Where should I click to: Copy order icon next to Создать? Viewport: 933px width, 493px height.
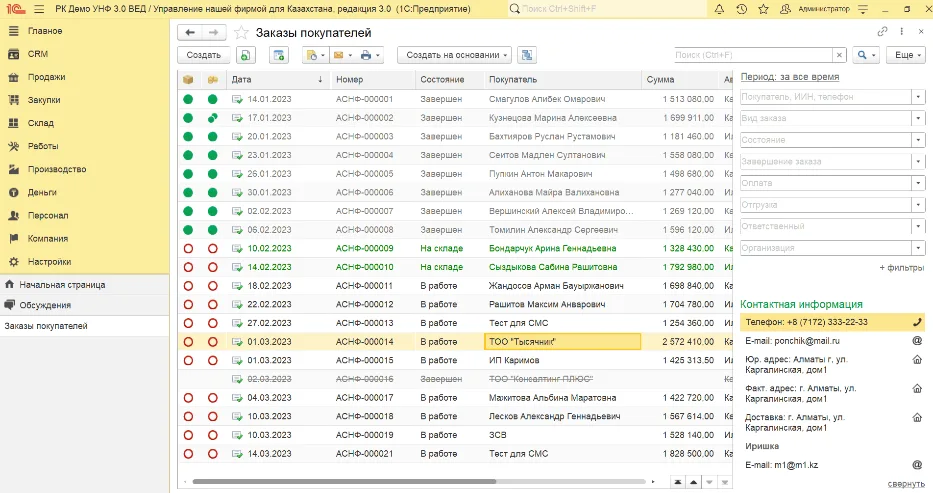click(x=245, y=55)
